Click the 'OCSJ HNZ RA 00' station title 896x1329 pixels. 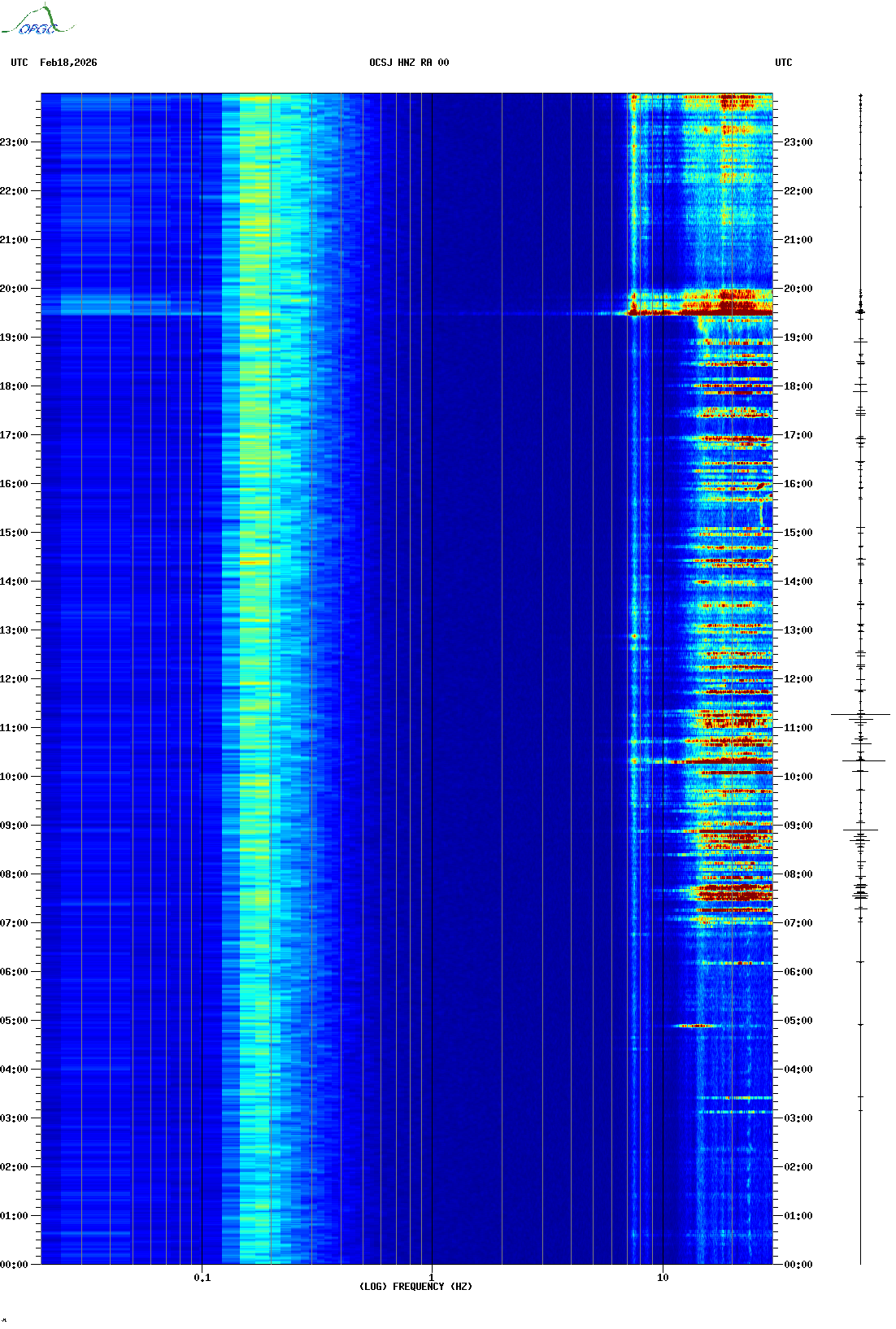click(409, 63)
